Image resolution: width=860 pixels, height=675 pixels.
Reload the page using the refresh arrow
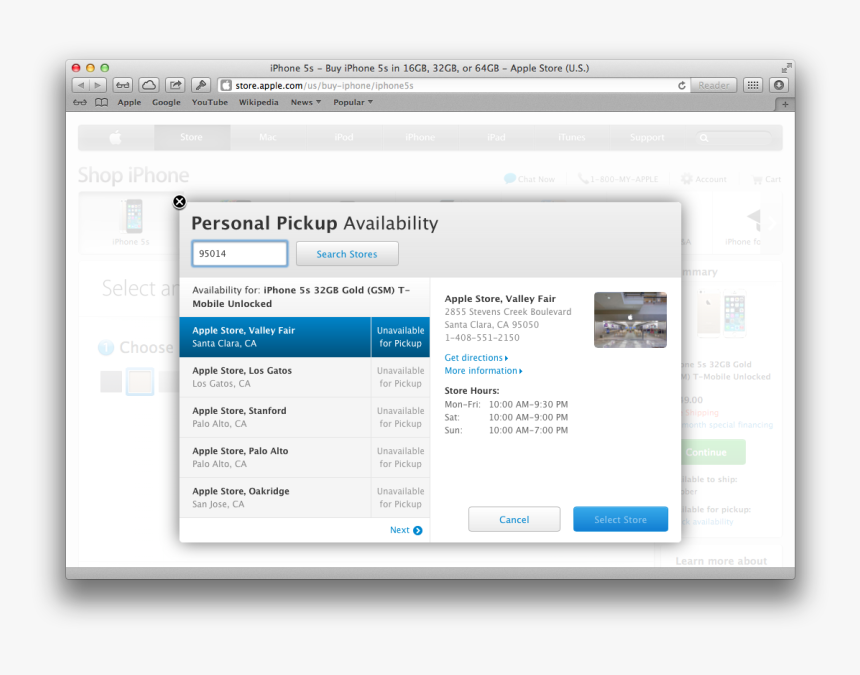(x=682, y=86)
